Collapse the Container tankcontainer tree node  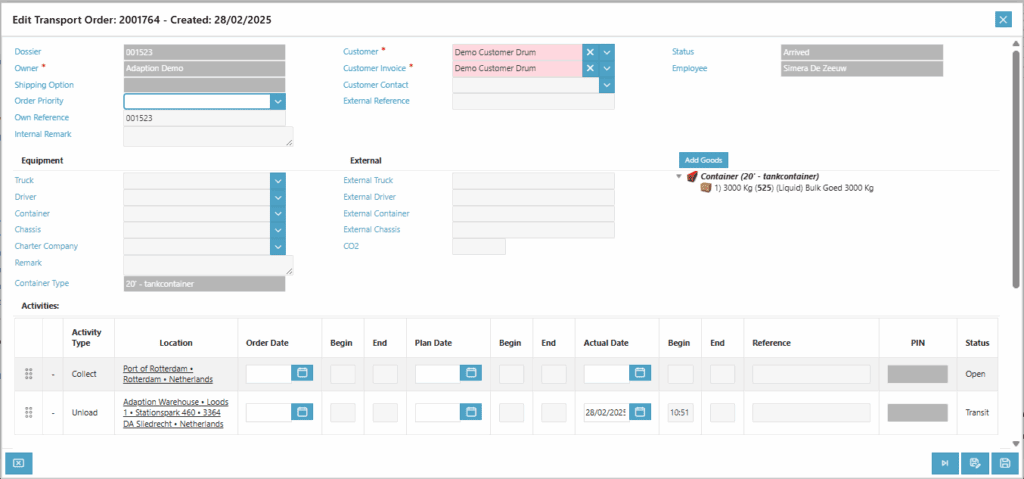pyautogui.click(x=680, y=176)
